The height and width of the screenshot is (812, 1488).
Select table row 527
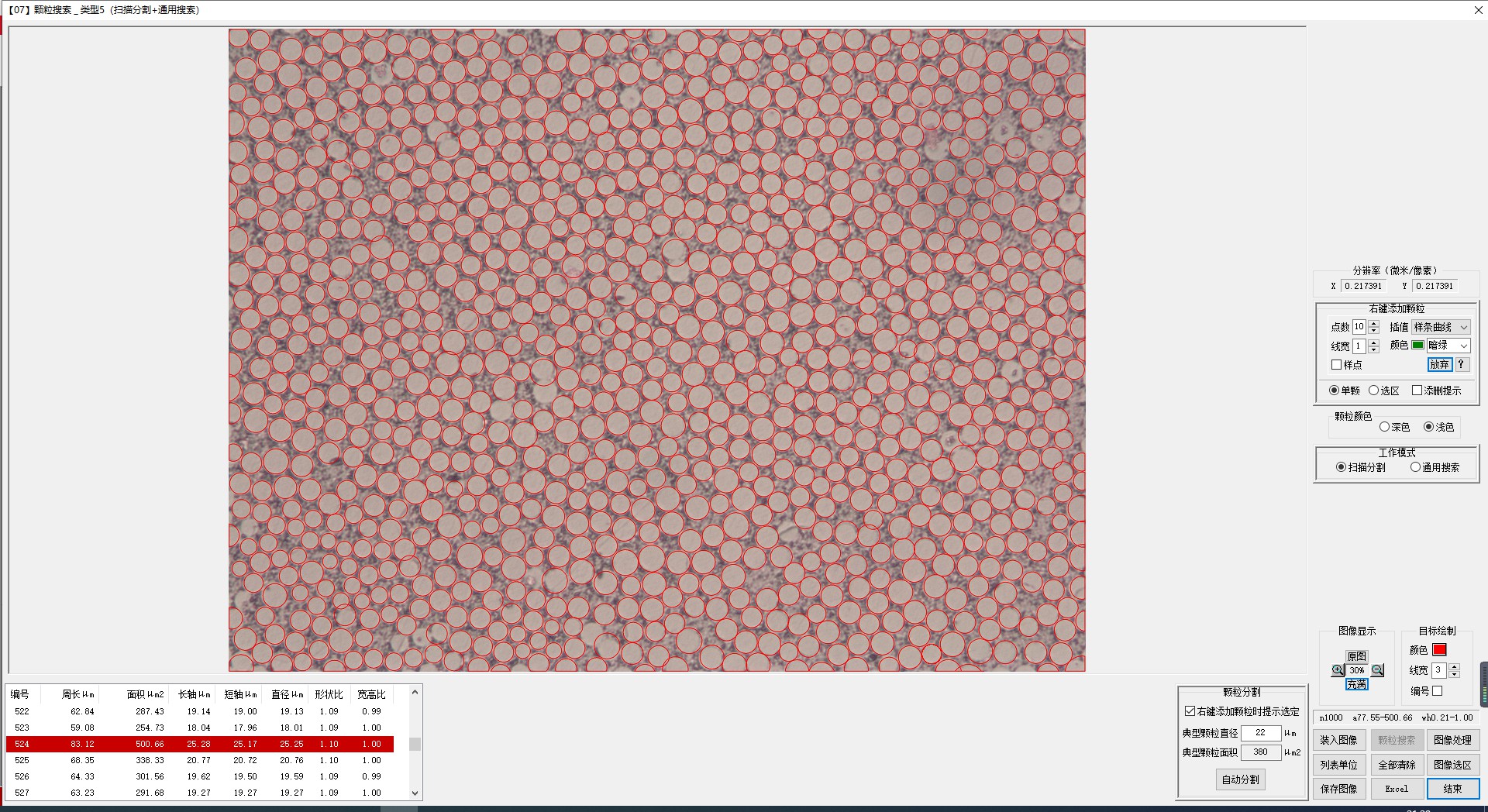tap(200, 793)
